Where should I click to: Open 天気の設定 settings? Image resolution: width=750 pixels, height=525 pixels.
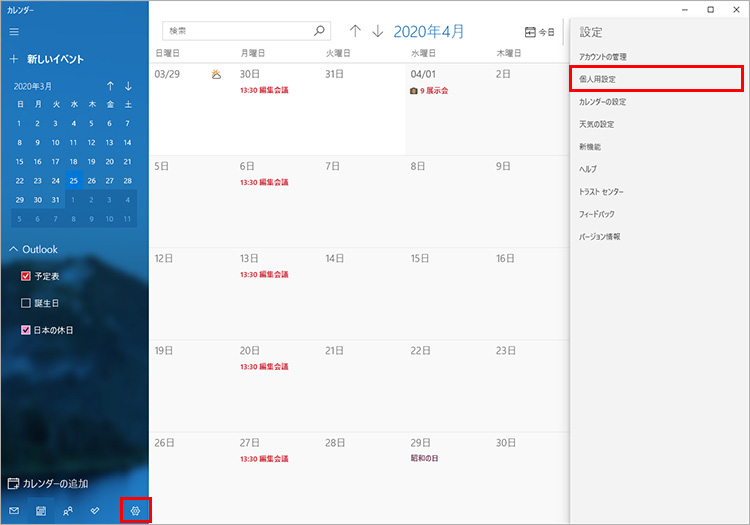pos(596,124)
